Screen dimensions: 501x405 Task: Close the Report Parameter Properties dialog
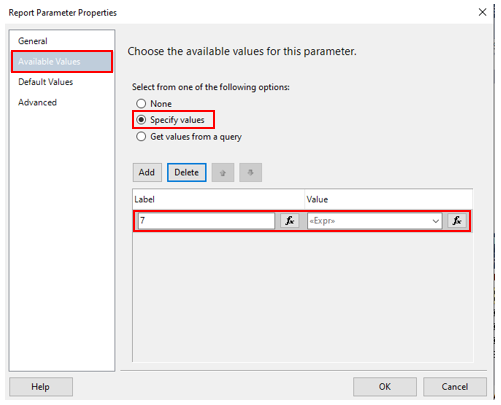point(482,12)
